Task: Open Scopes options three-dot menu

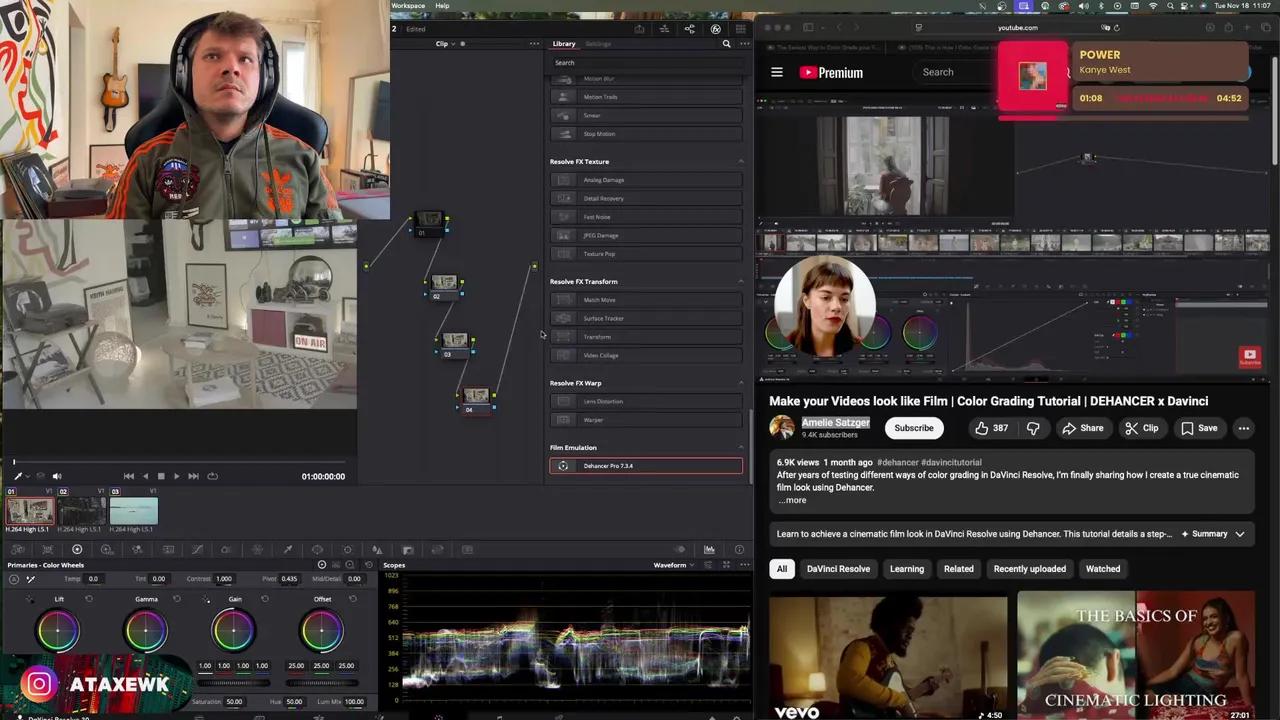Action: click(x=743, y=565)
